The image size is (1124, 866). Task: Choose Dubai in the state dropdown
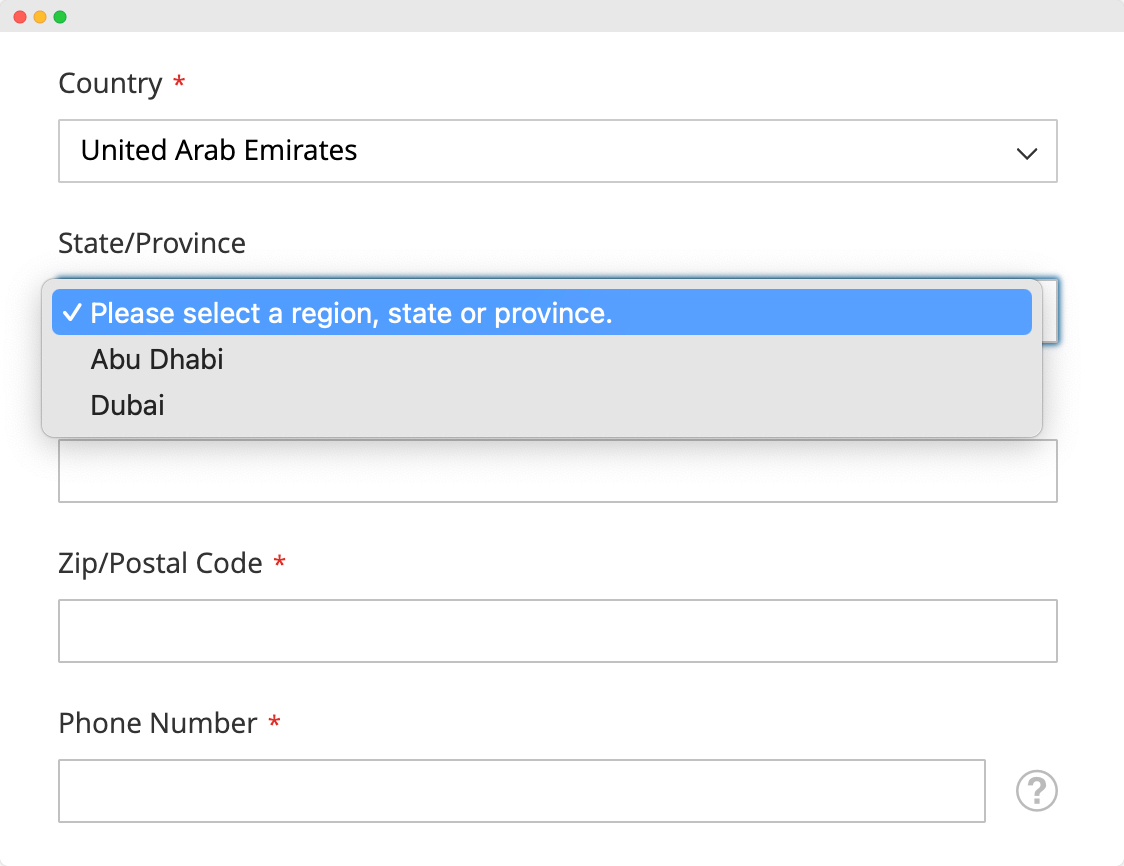point(128,405)
